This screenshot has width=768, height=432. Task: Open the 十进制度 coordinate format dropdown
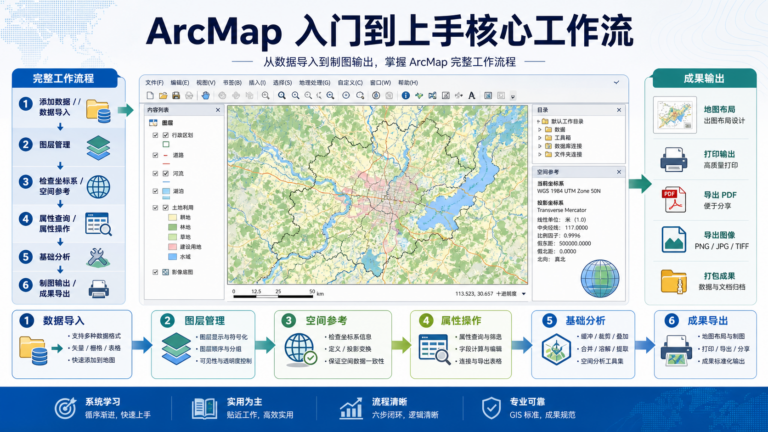tap(524, 294)
